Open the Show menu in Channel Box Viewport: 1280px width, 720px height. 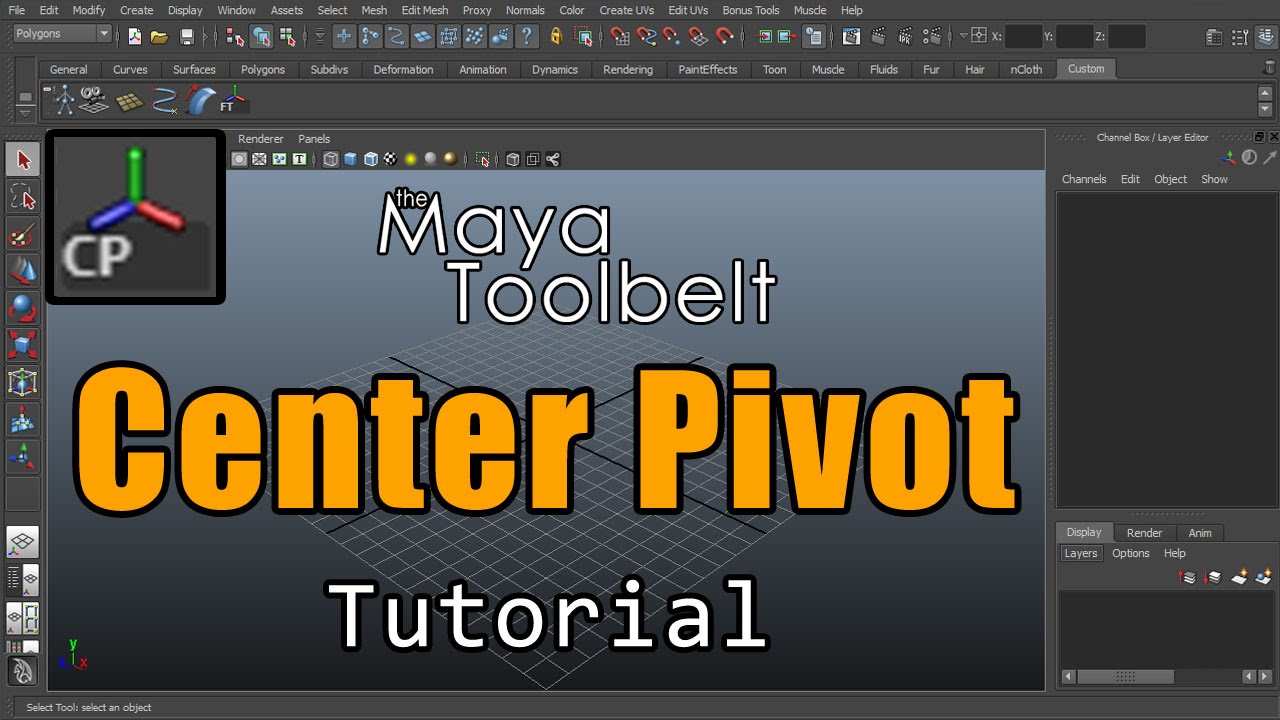click(1214, 179)
